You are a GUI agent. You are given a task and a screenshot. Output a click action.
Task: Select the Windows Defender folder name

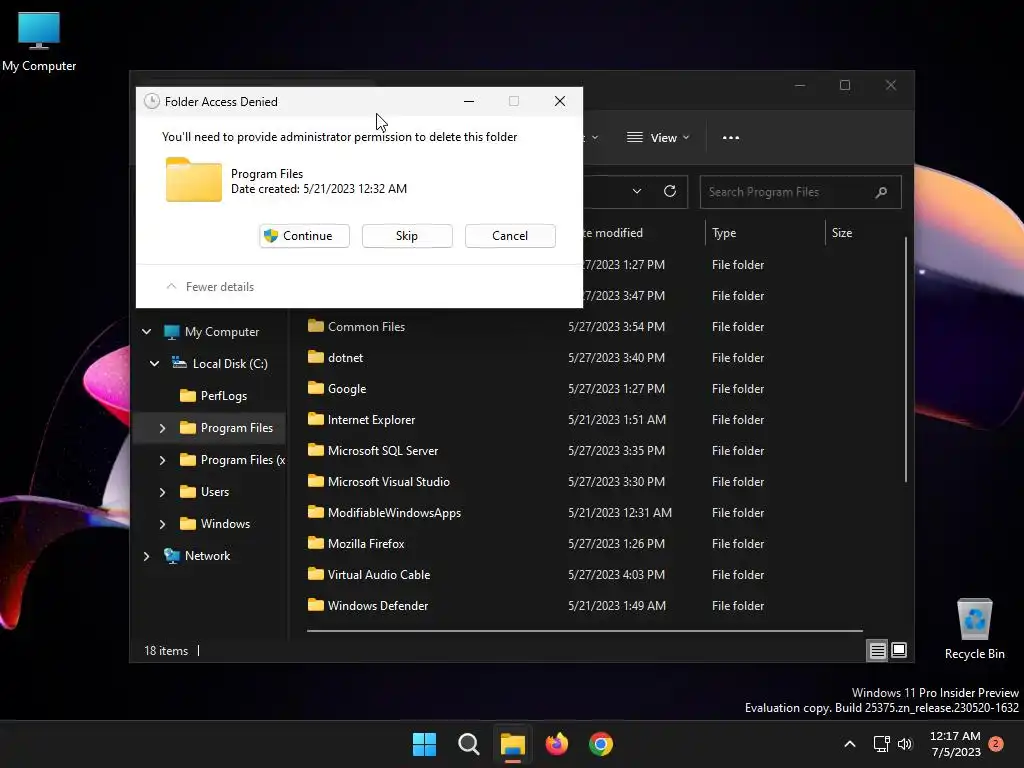(x=378, y=605)
